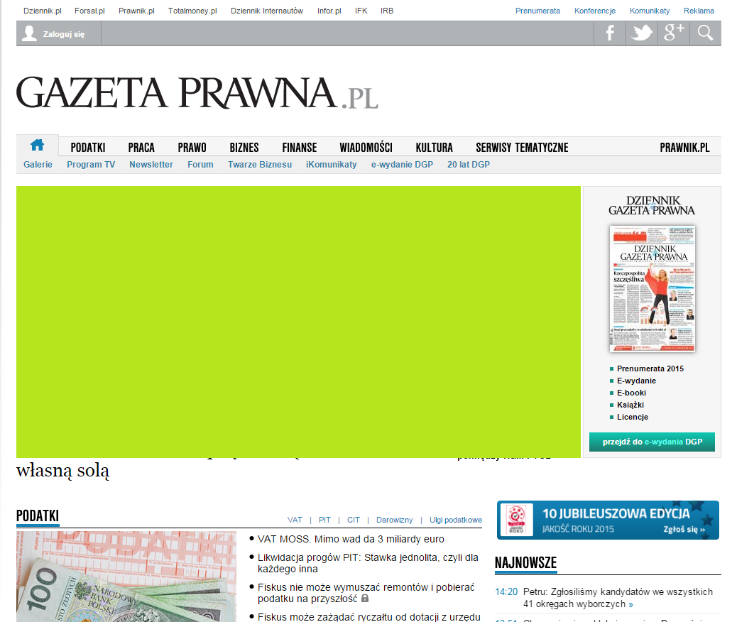Open the Forum link
Image resolution: width=732 pixels, height=622 pixels.
[x=200, y=164]
